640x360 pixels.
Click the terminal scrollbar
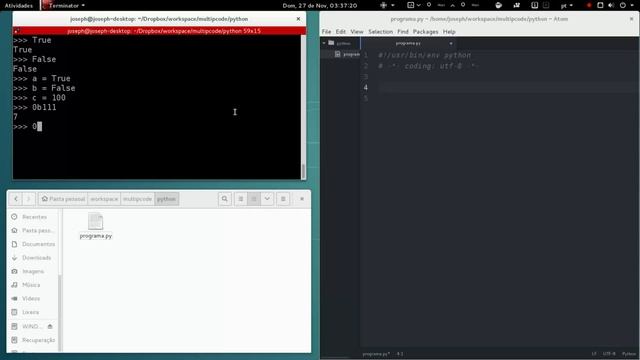[x=303, y=171]
